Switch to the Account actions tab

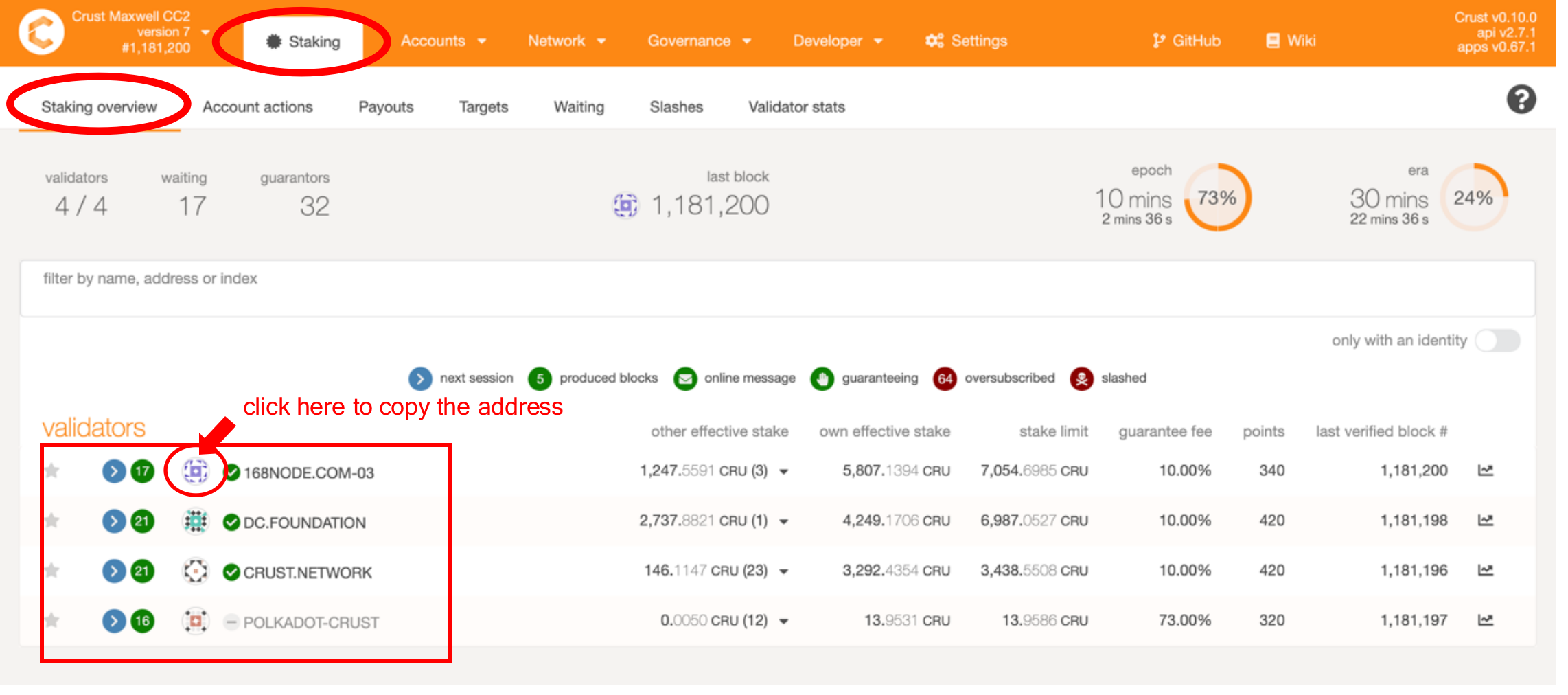tap(257, 107)
